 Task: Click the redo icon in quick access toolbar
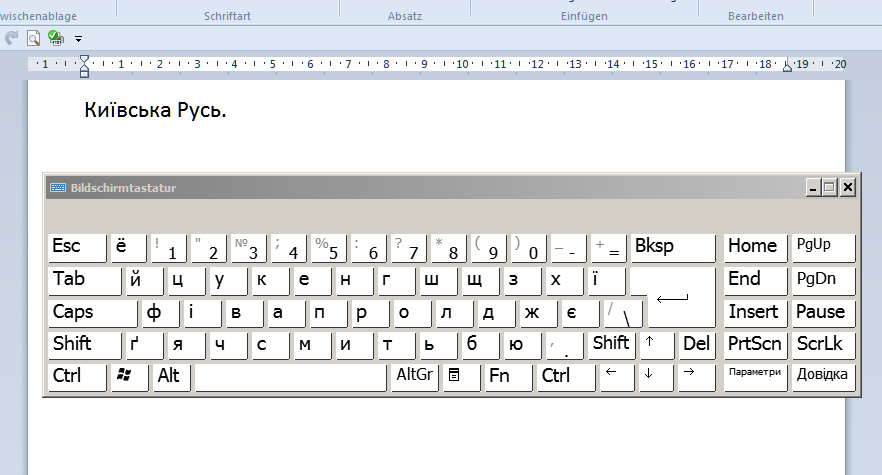11,38
